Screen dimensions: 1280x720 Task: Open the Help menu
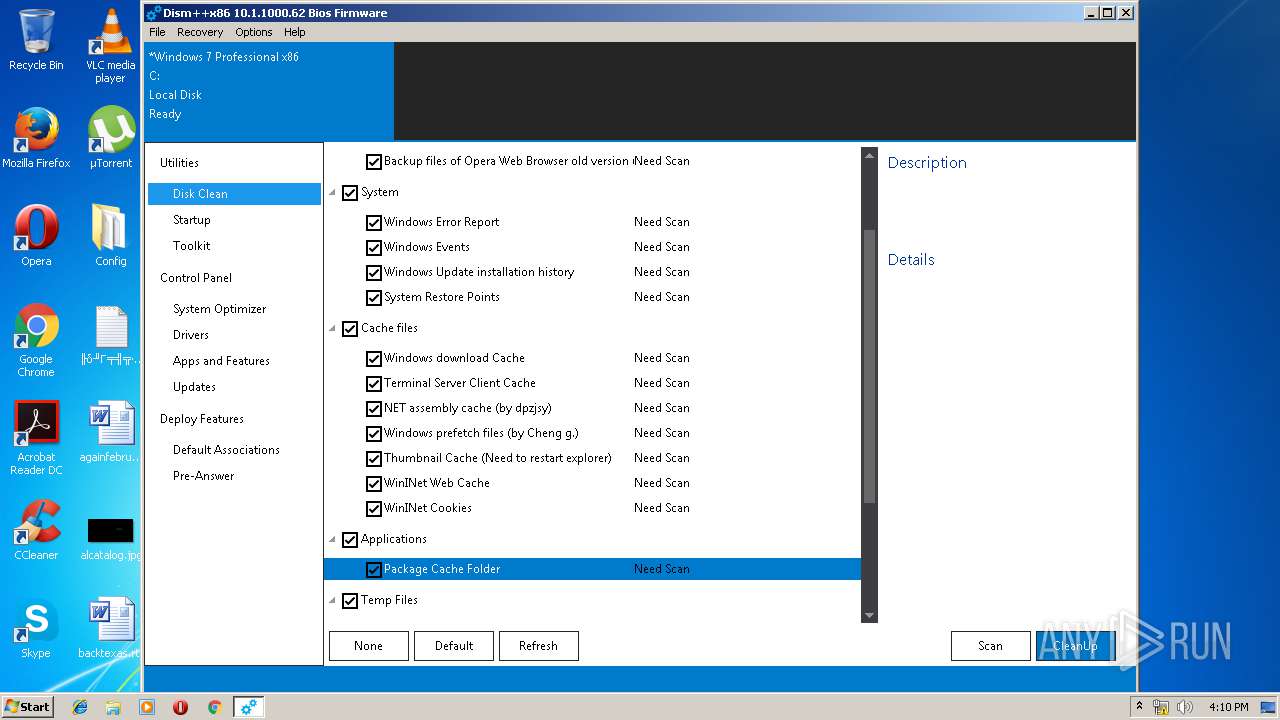click(x=295, y=32)
